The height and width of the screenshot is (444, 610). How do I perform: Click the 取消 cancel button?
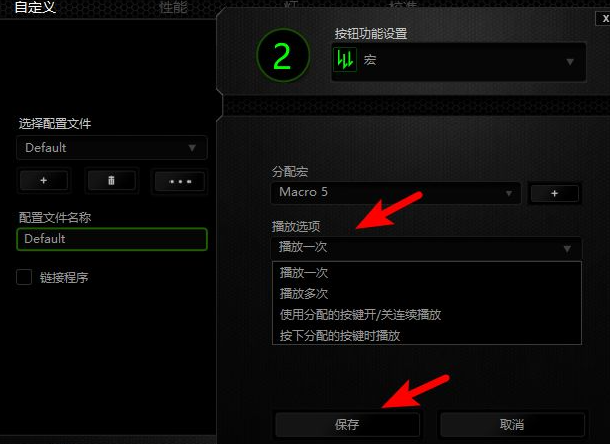click(x=512, y=425)
